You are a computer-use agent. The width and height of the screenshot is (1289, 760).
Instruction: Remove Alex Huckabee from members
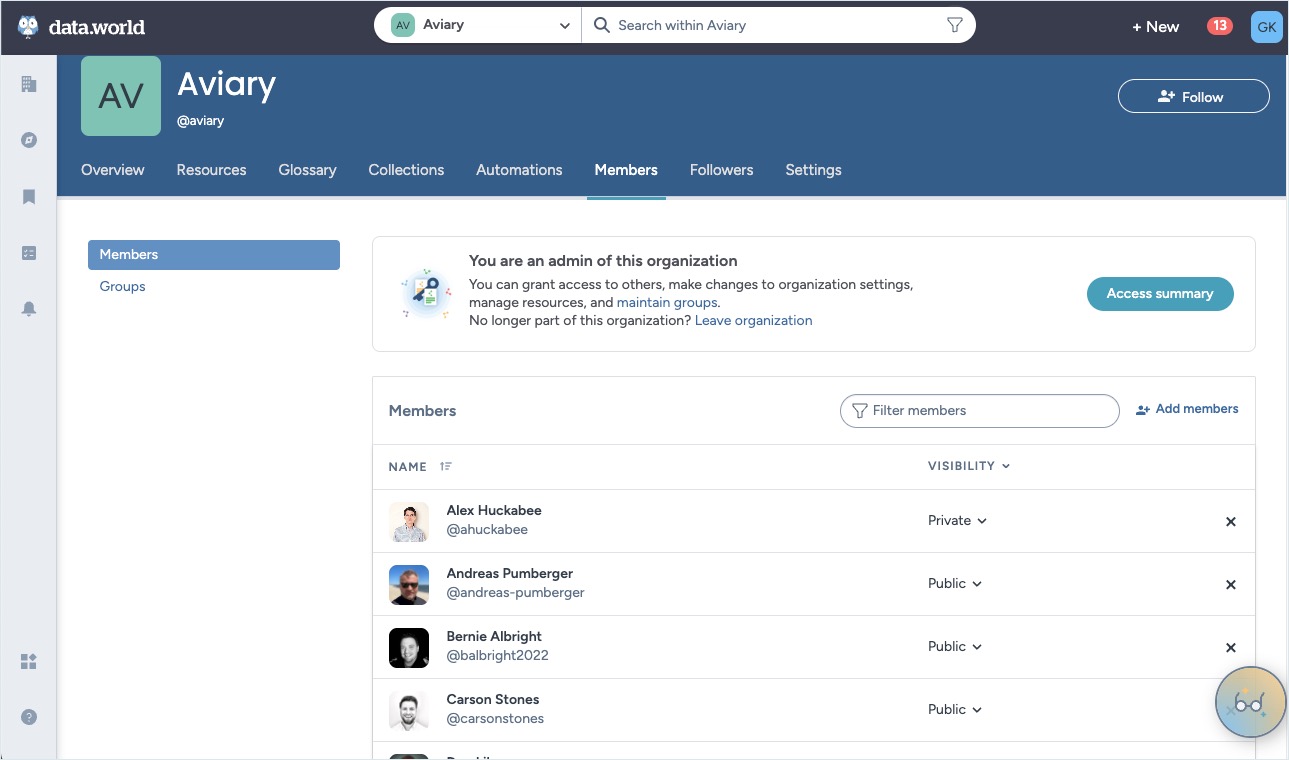[x=1231, y=521]
